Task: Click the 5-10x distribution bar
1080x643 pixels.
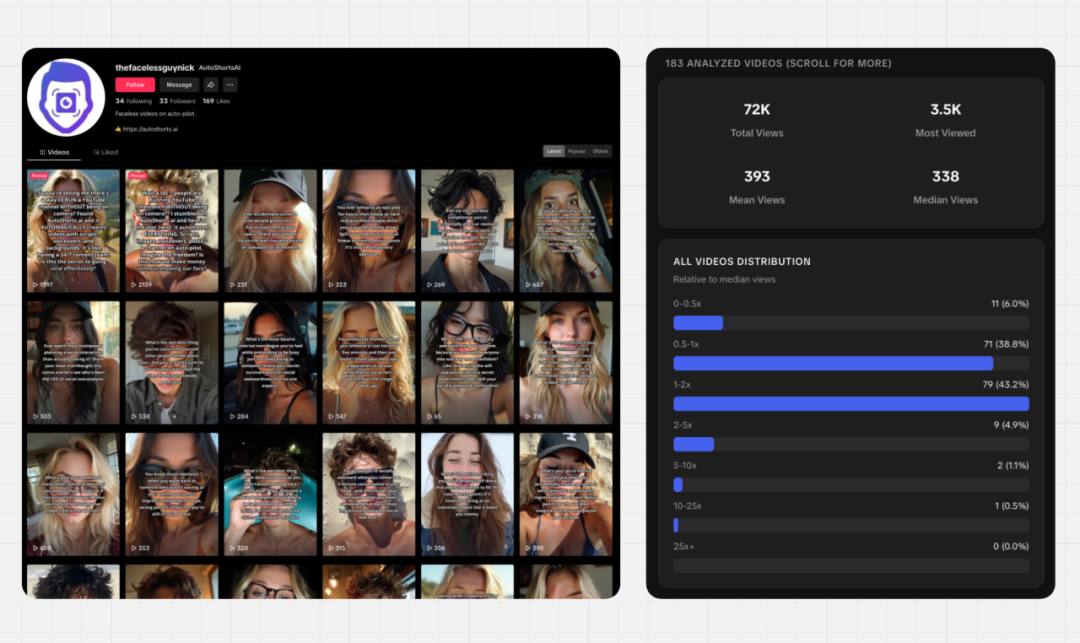Action: [x=851, y=485]
